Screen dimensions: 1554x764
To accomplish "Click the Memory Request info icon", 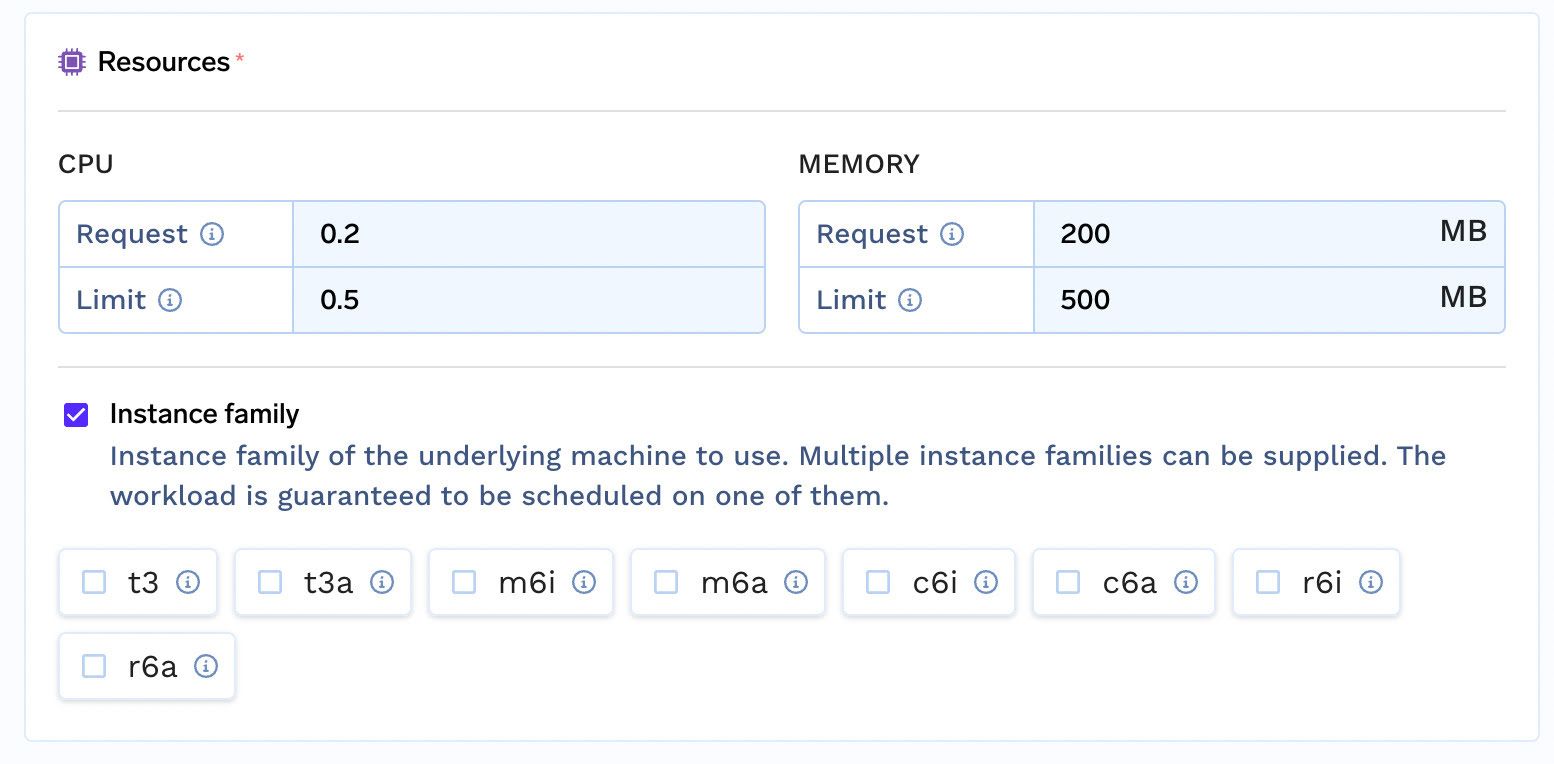I will pos(952,234).
